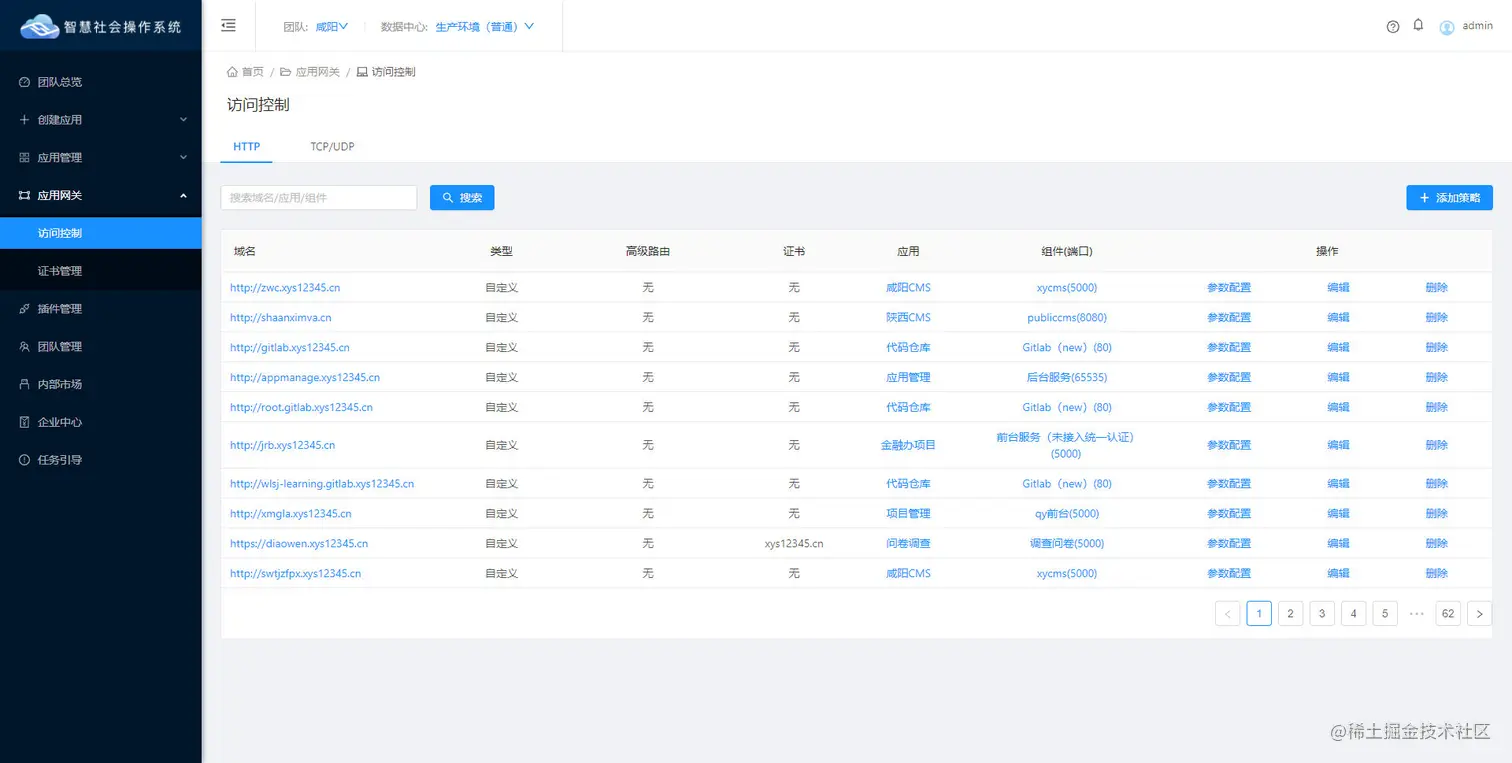Click the 搜索 button
This screenshot has height=763, width=1512.
tap(462, 198)
